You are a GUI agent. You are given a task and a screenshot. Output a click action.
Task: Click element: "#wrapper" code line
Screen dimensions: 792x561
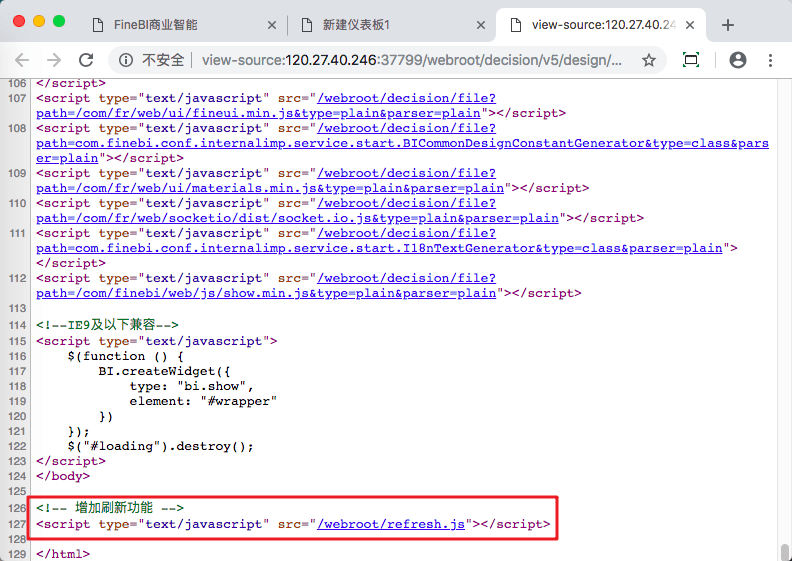click(x=203, y=401)
